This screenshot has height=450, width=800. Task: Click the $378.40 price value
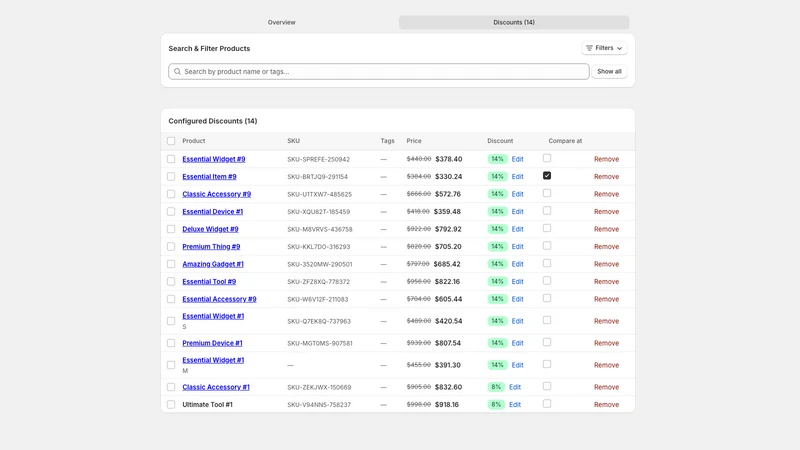click(x=448, y=159)
